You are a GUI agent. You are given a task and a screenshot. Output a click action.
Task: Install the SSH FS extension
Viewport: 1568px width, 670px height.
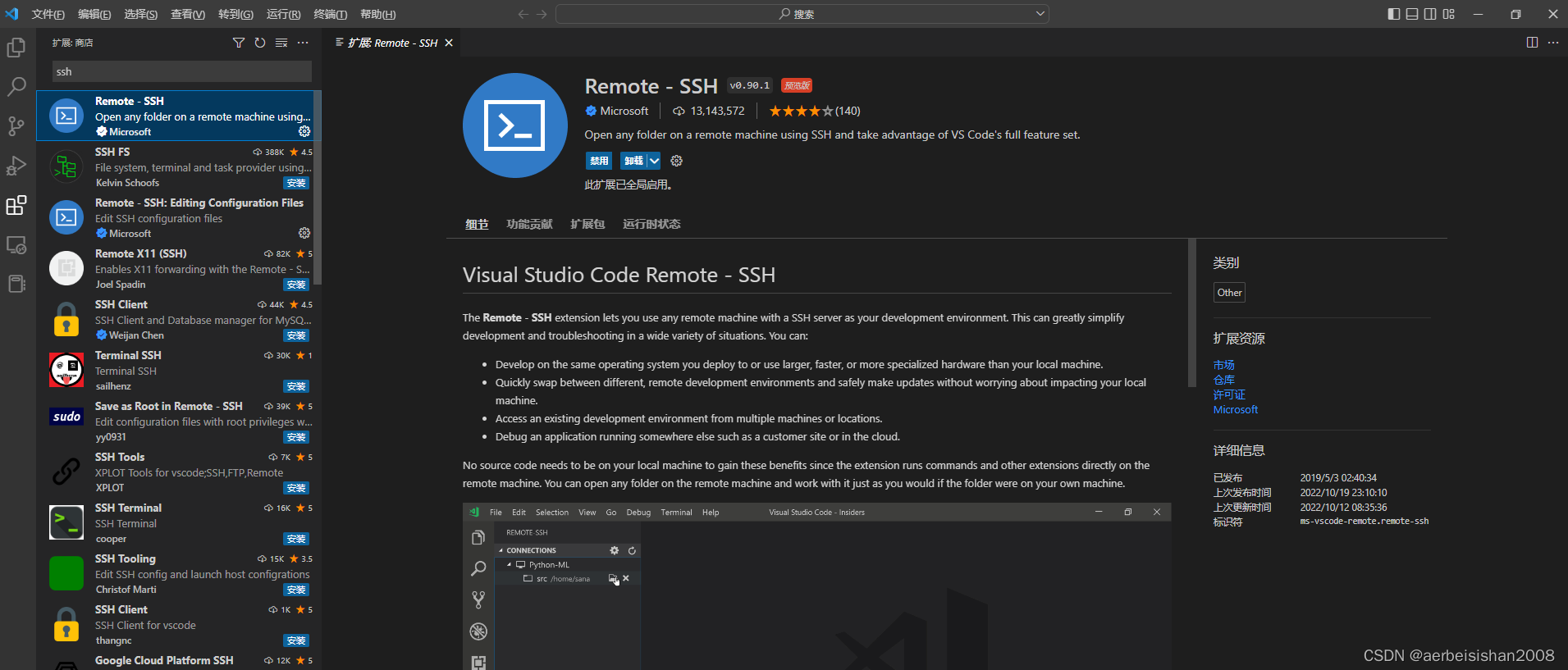(x=296, y=183)
